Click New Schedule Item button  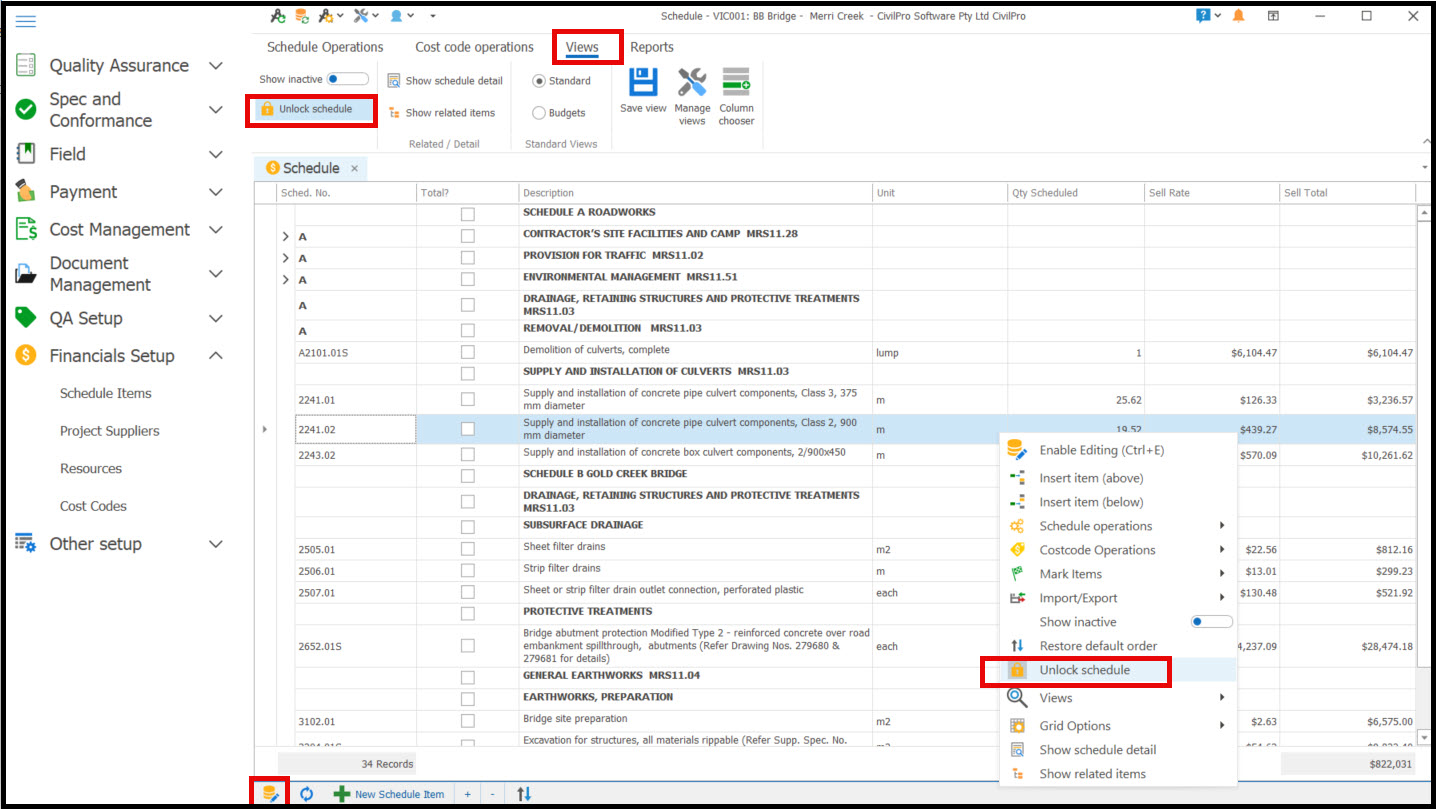[x=388, y=794]
